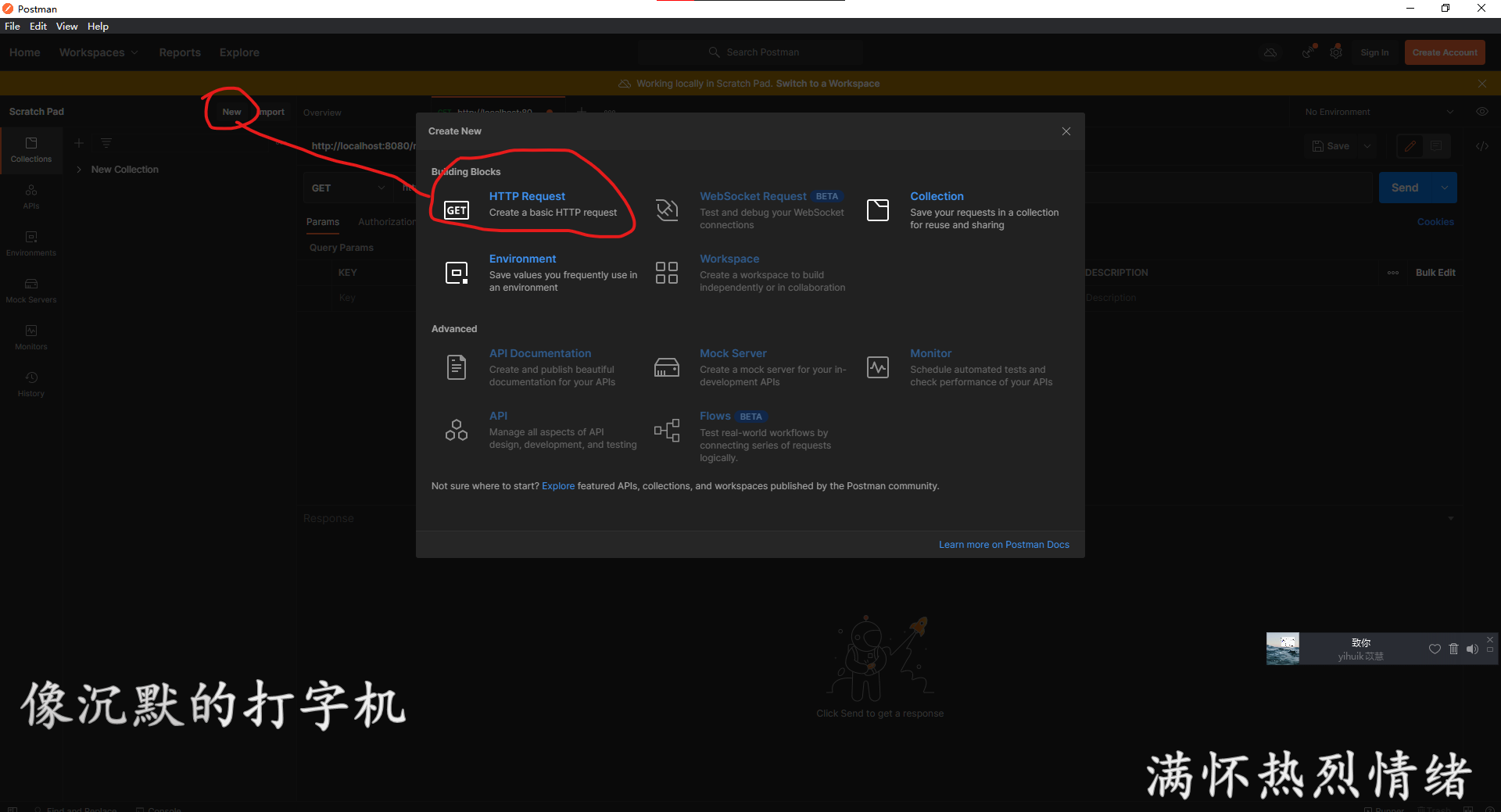
Task: Click the album art thumbnail
Action: (x=1283, y=649)
